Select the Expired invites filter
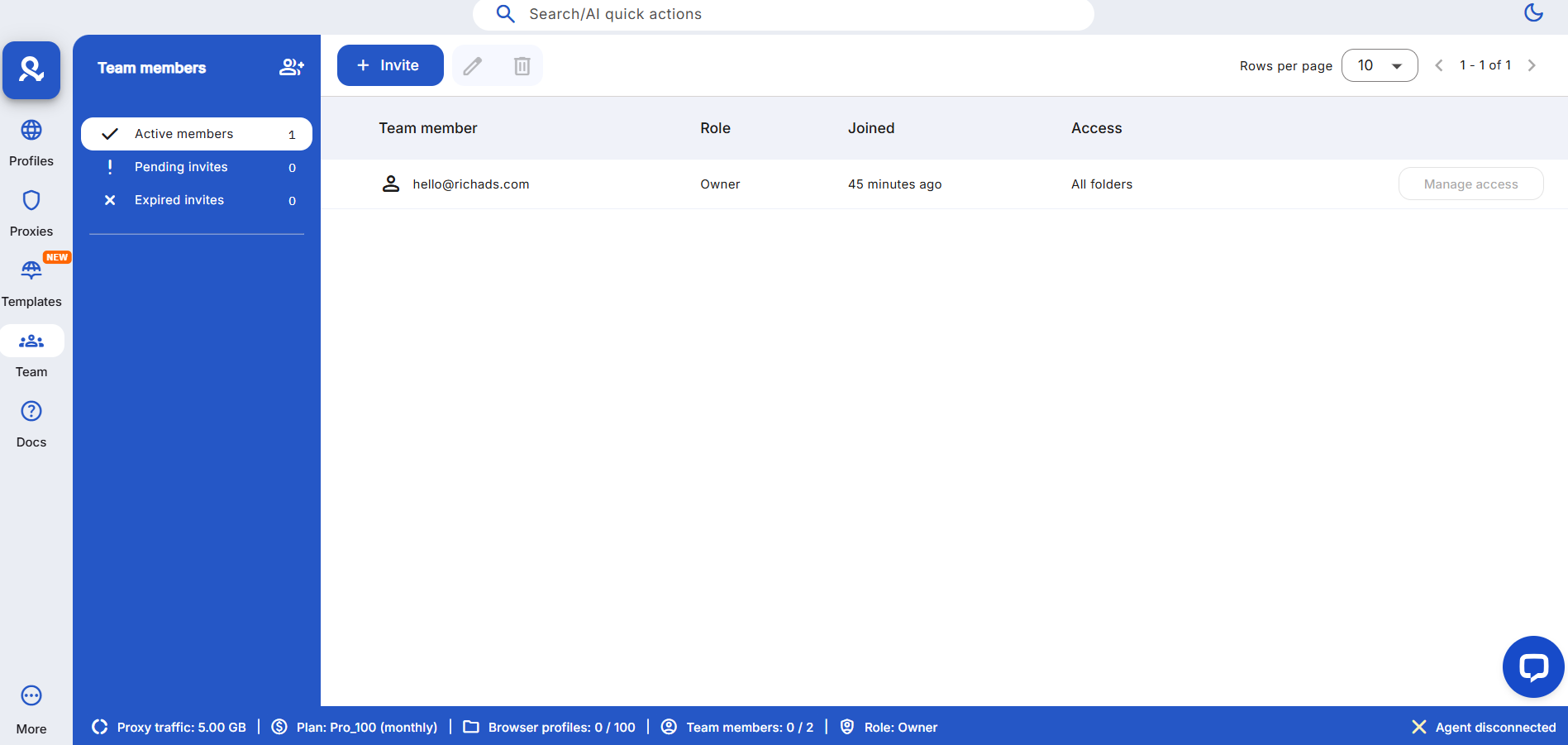 (197, 200)
